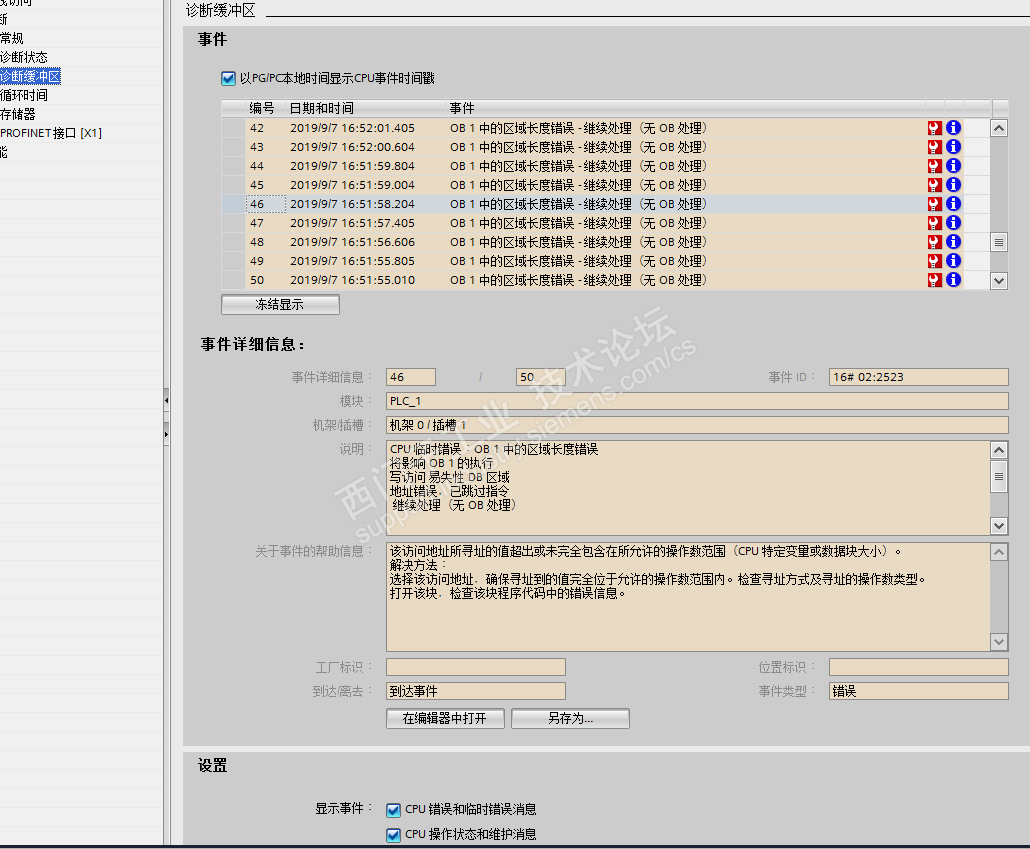Click the 日期和时间 column header
The height and width of the screenshot is (849, 1030).
pos(365,108)
